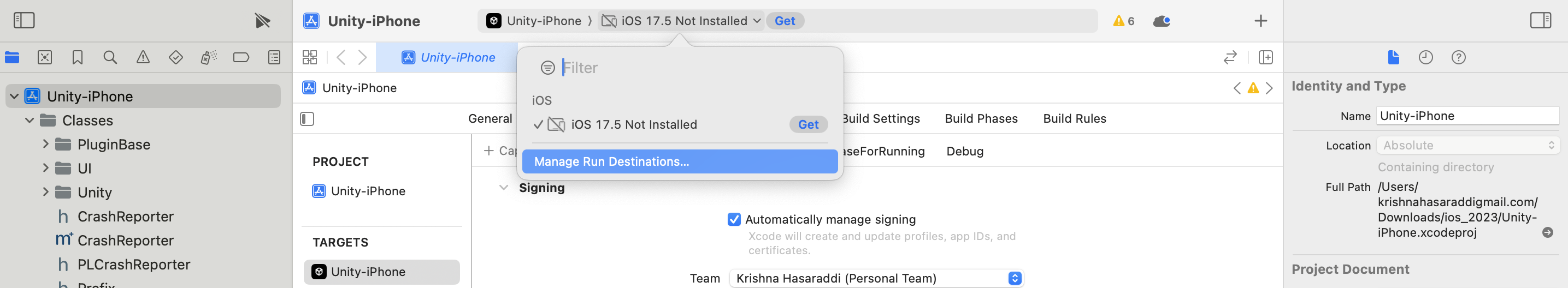Open the bookmark navigator
Viewport: 1568px width, 288px height.
coord(77,57)
